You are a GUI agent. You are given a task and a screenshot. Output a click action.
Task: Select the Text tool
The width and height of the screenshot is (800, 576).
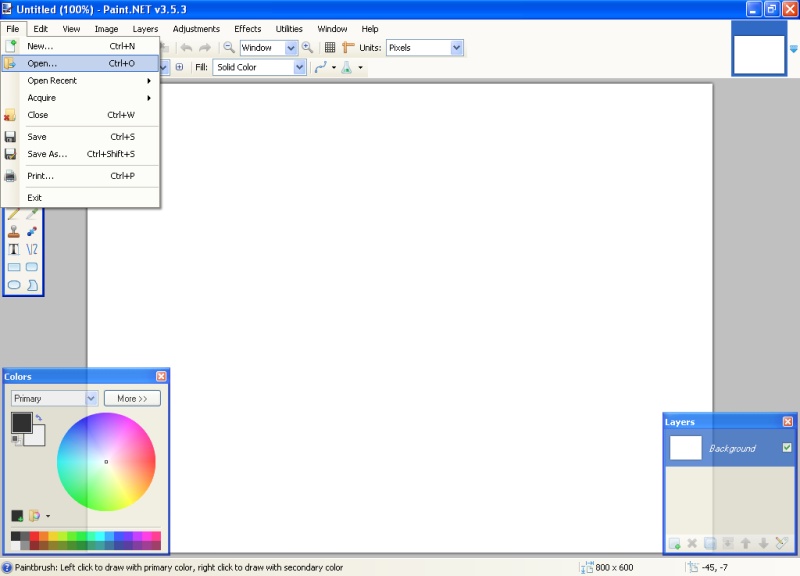click(x=13, y=248)
